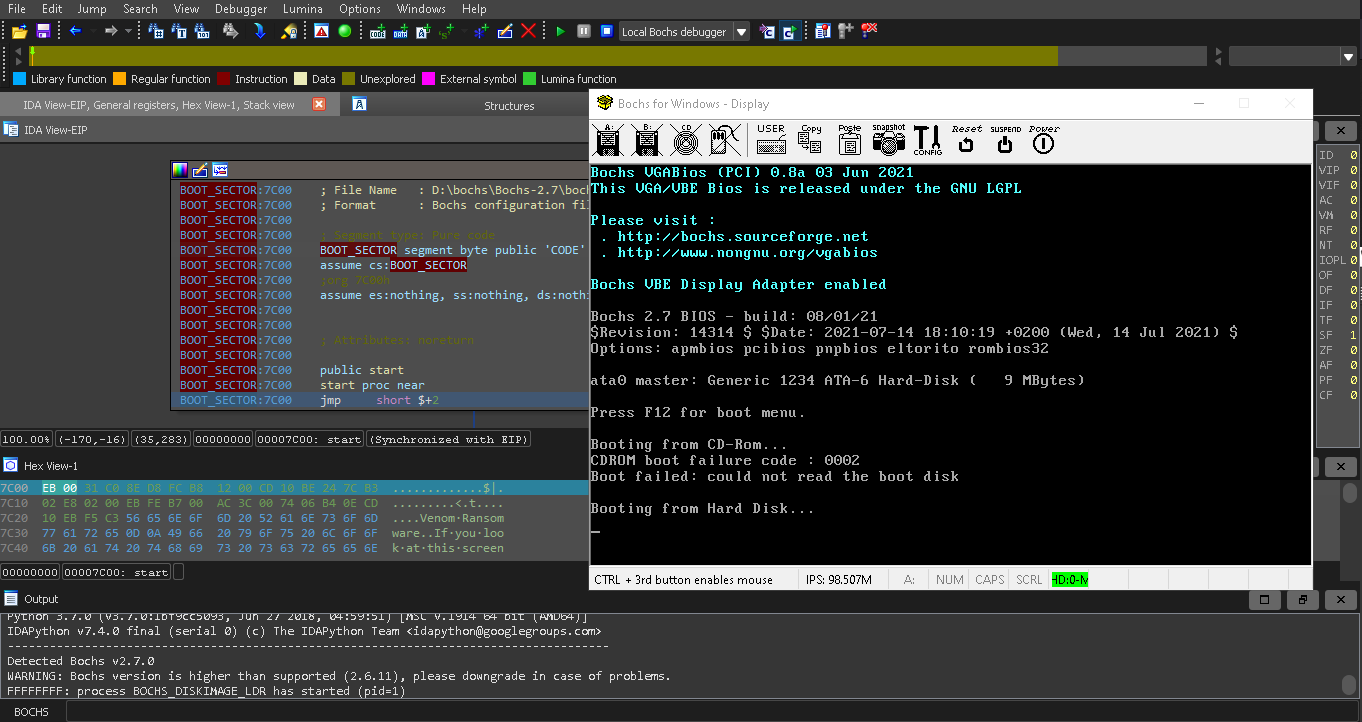Click the graph color palette icon

click(180, 170)
